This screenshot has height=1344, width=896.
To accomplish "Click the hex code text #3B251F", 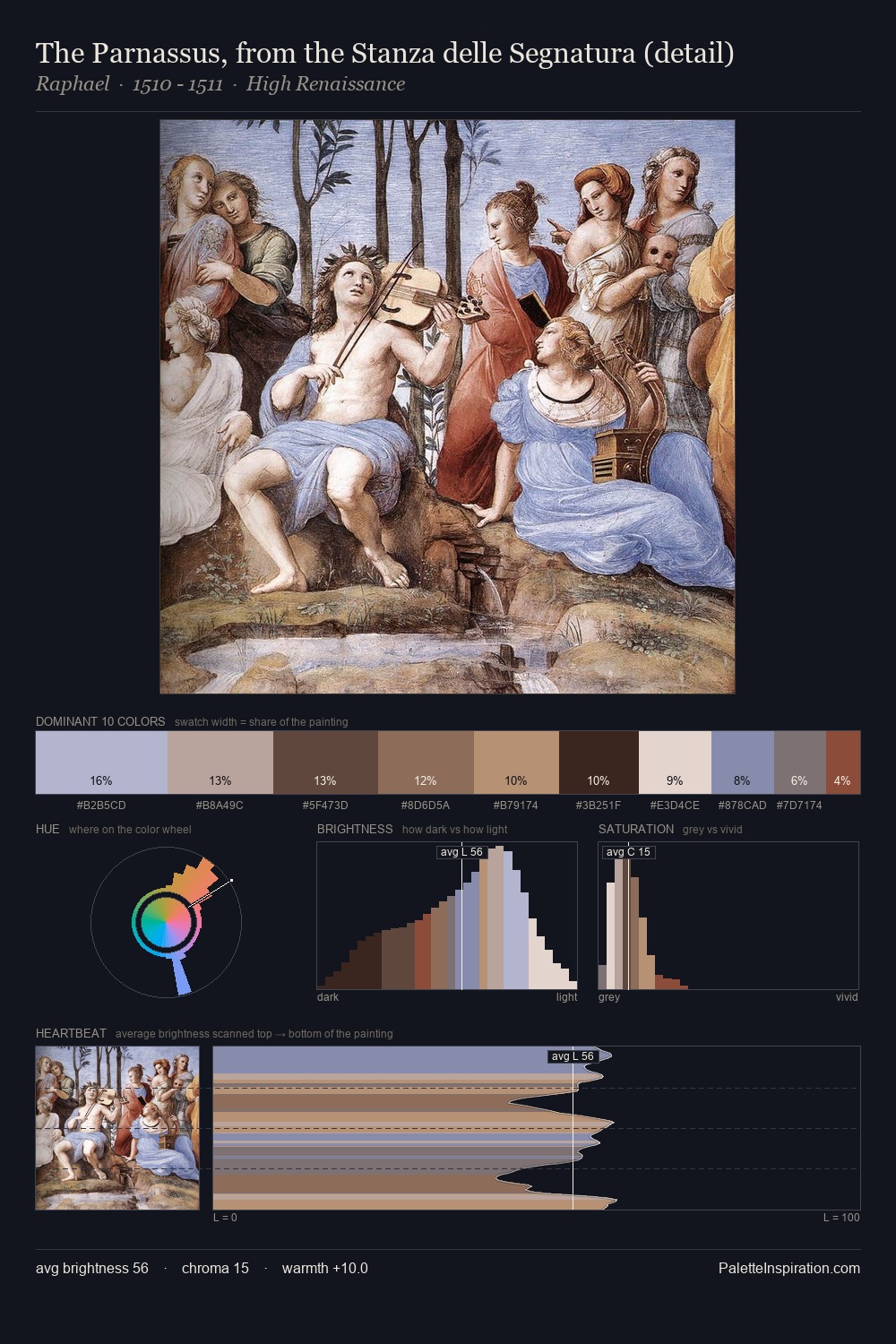I will (599, 806).
